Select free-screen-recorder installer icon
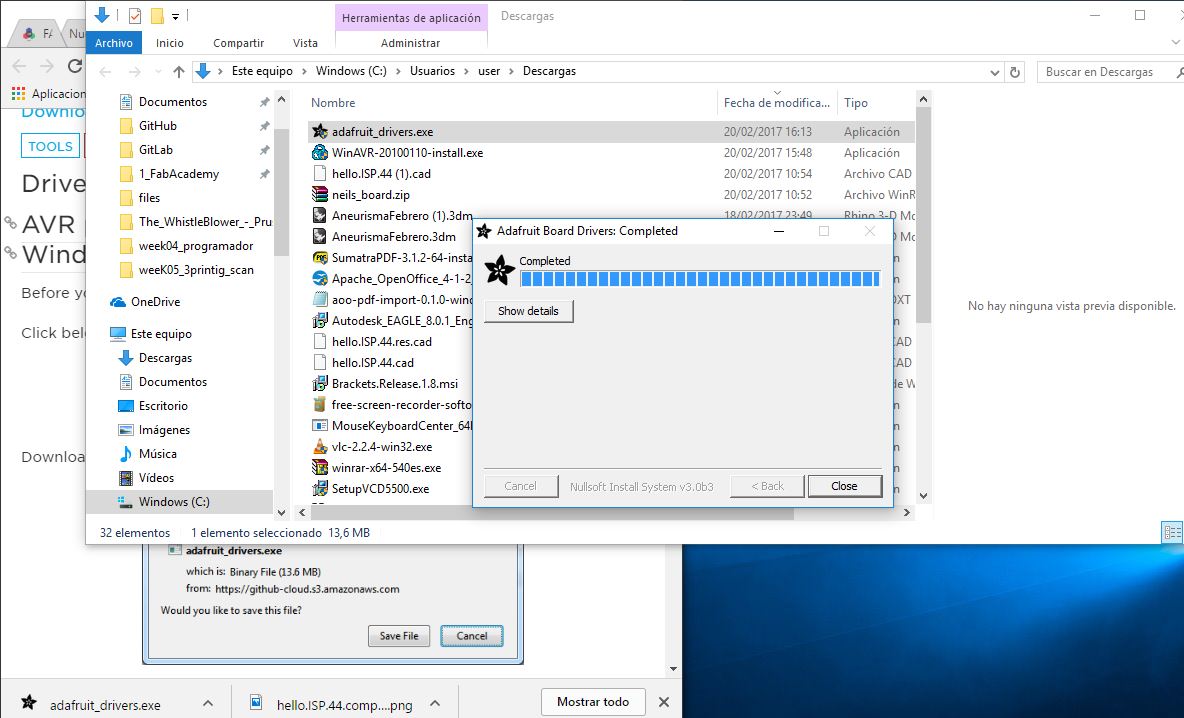 coord(320,405)
